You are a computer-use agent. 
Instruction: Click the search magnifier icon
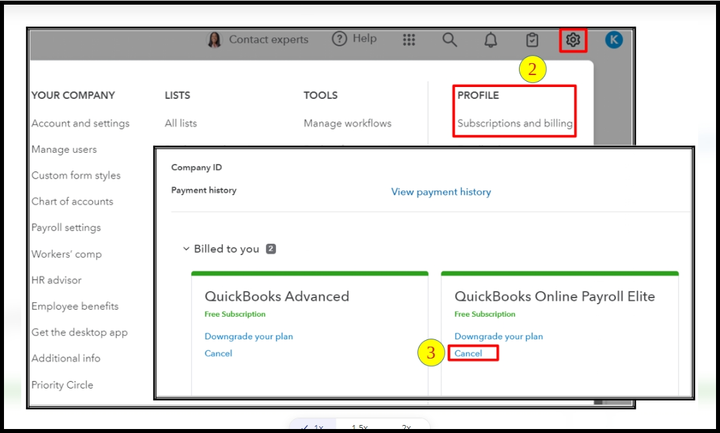pyautogui.click(x=450, y=40)
